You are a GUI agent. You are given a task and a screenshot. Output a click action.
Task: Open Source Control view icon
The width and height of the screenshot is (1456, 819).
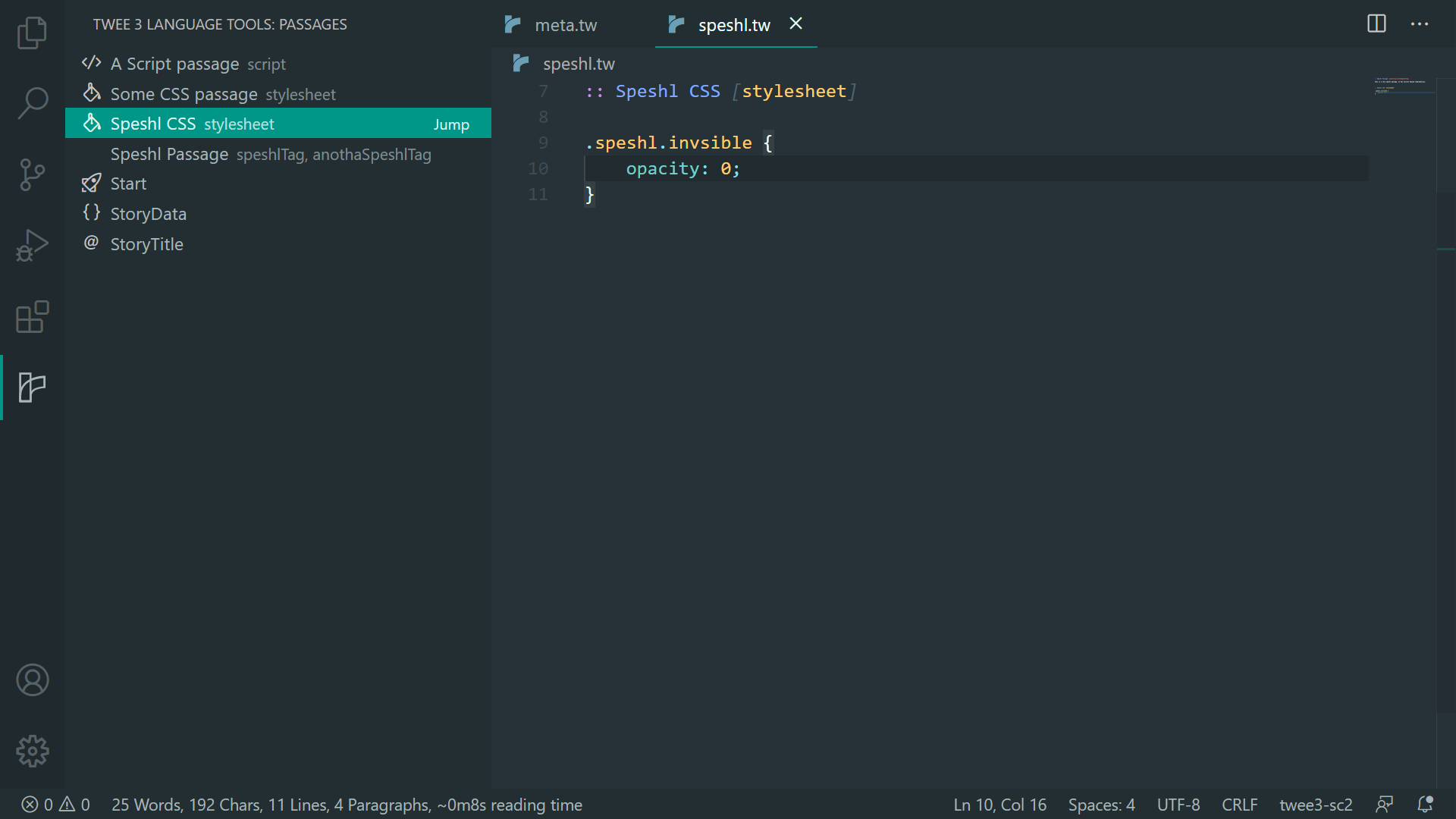click(32, 174)
